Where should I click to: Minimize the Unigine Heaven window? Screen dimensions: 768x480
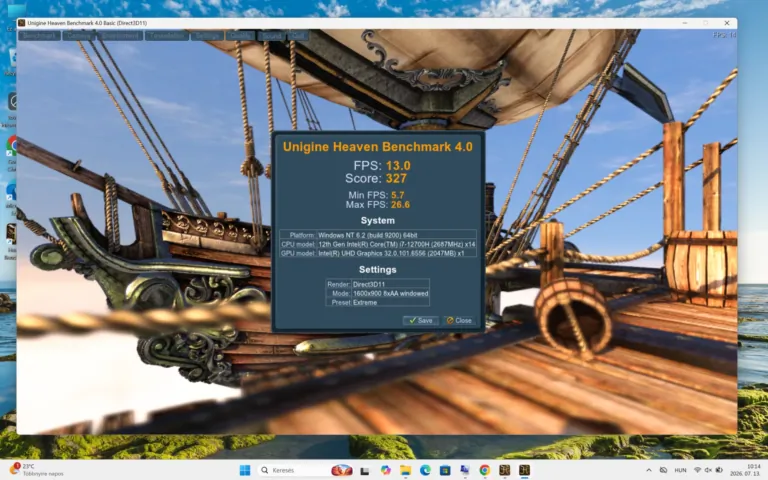coord(685,23)
